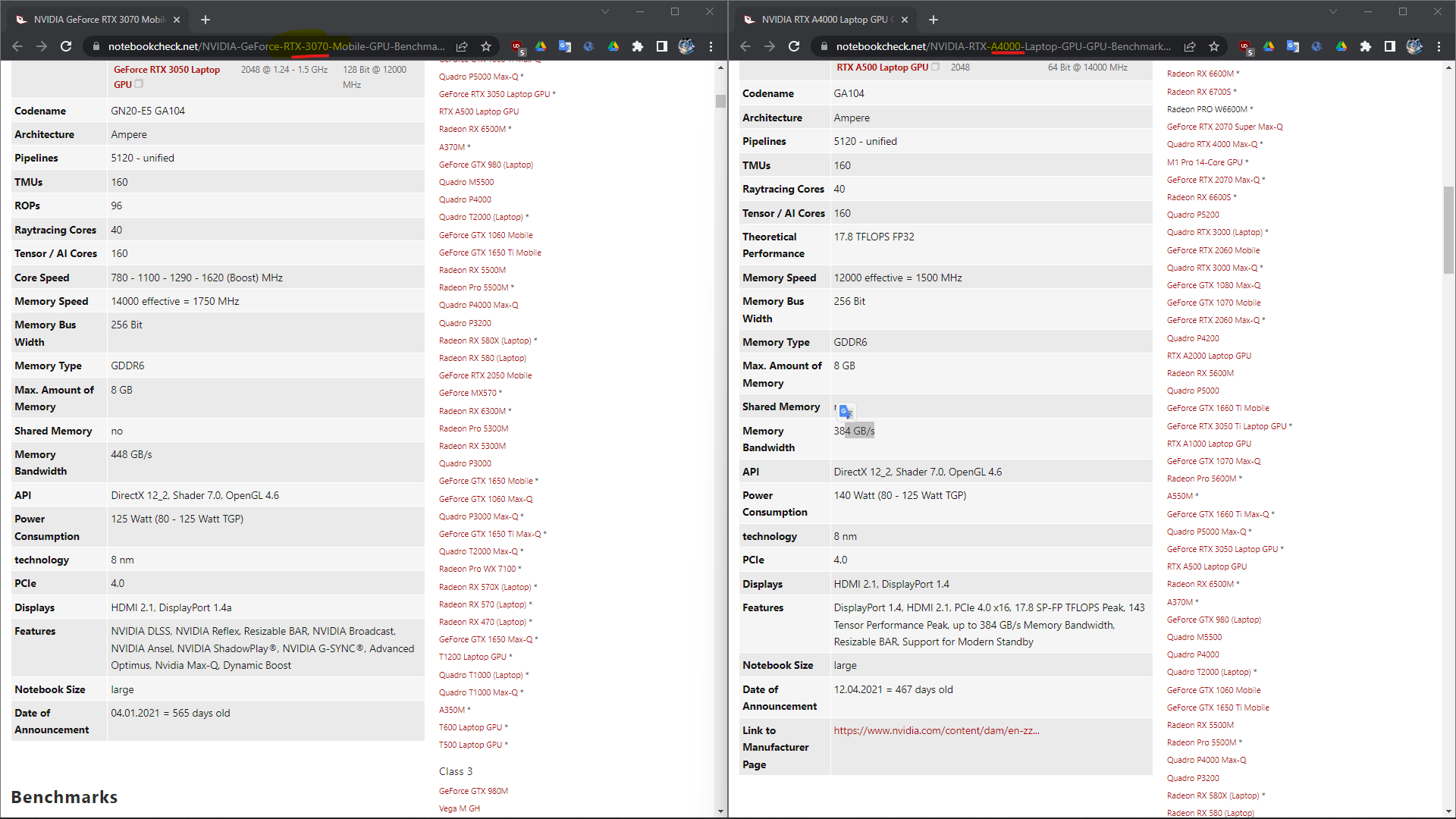Bookmark the RTX 3070 page with star icon
The image size is (1456, 819).
486,47
